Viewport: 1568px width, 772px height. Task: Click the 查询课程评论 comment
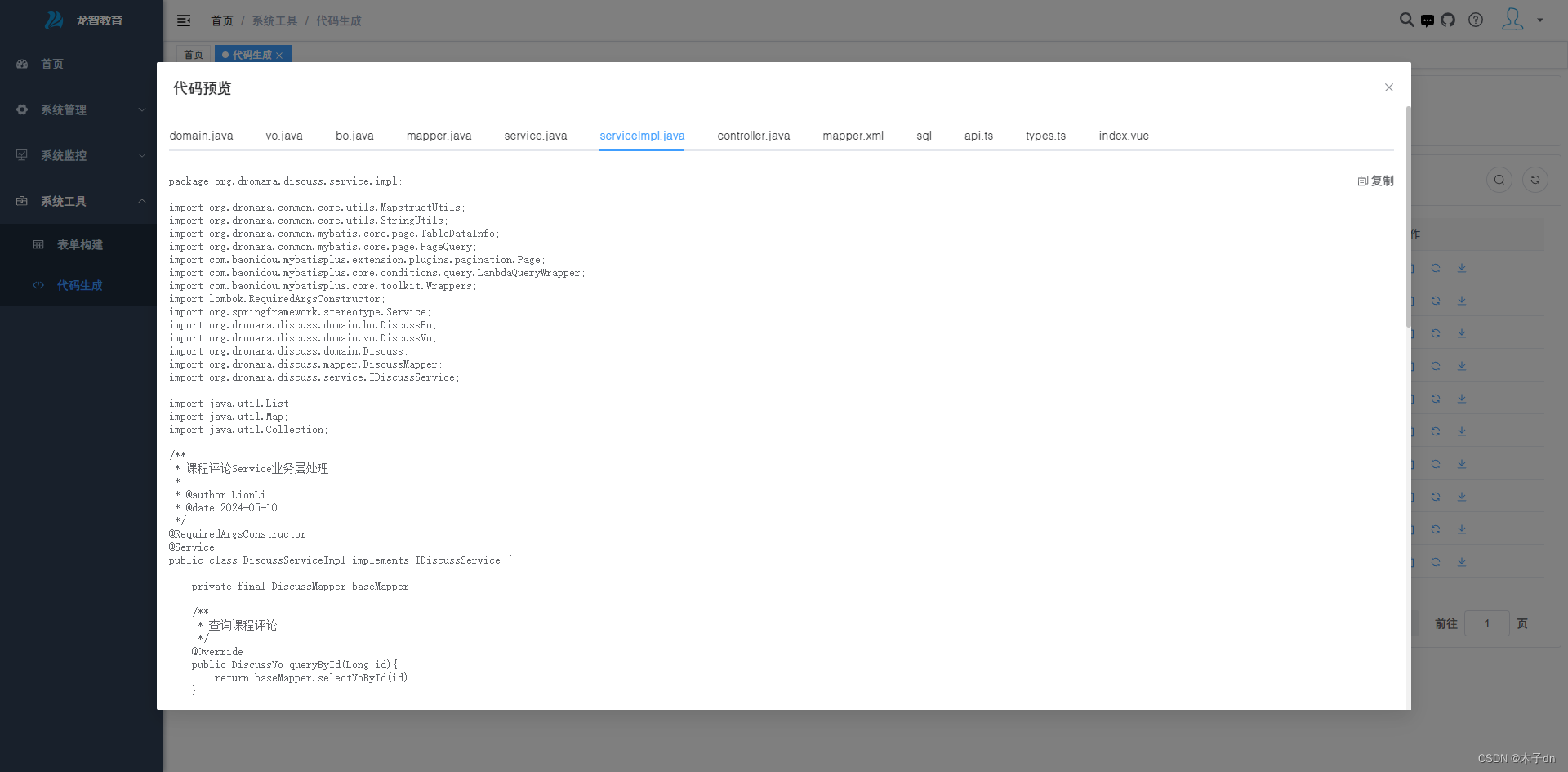click(x=243, y=626)
